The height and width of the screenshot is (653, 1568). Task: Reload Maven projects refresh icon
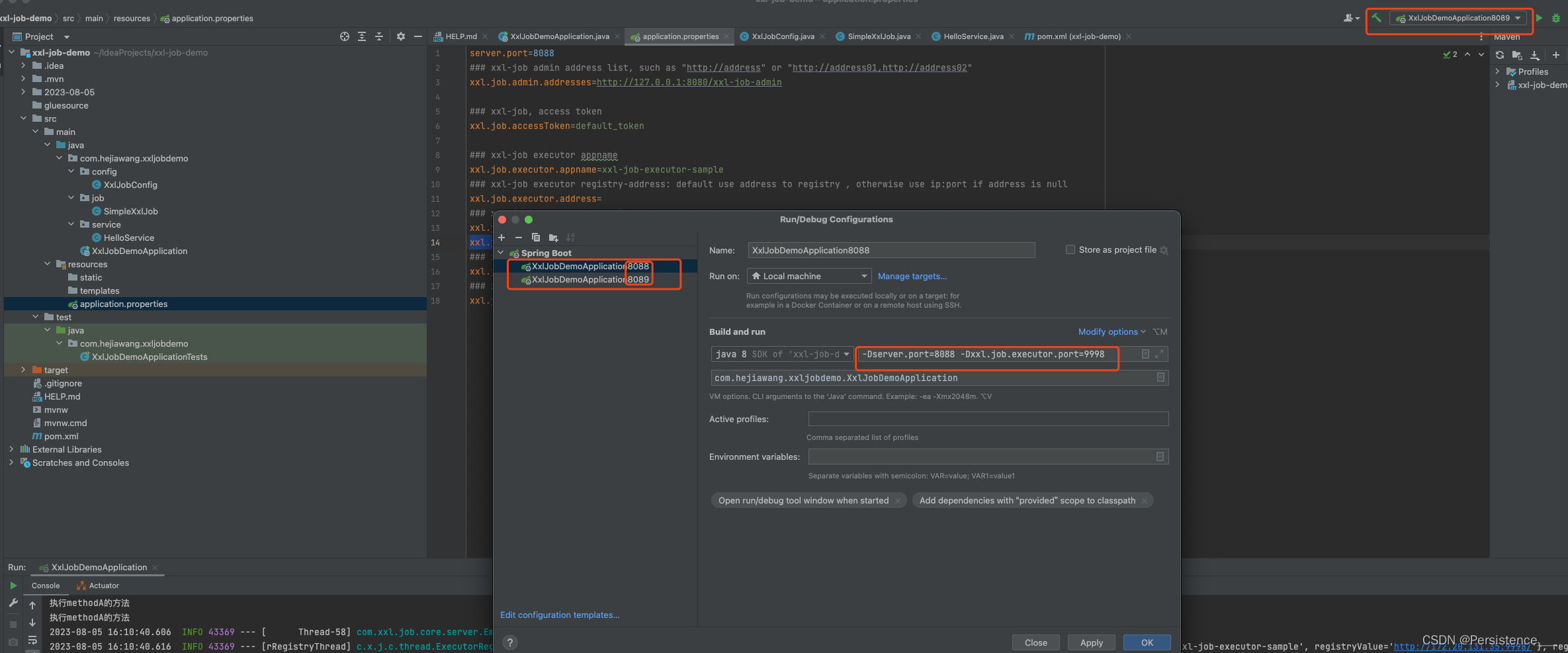pos(1500,55)
